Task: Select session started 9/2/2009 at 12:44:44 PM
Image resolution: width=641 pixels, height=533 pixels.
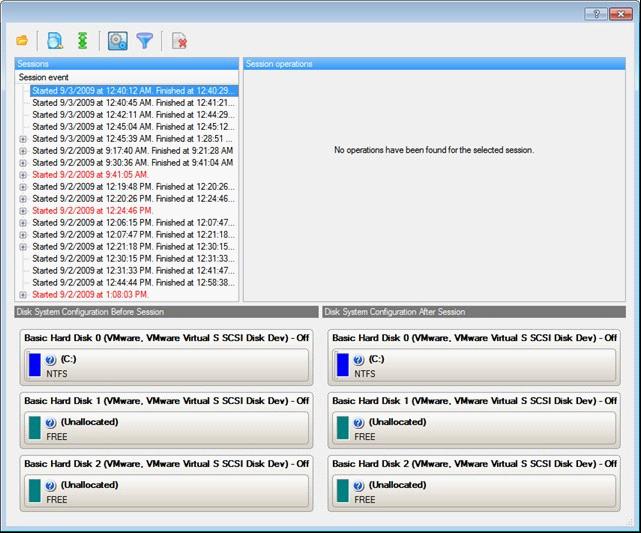Action: click(132, 283)
